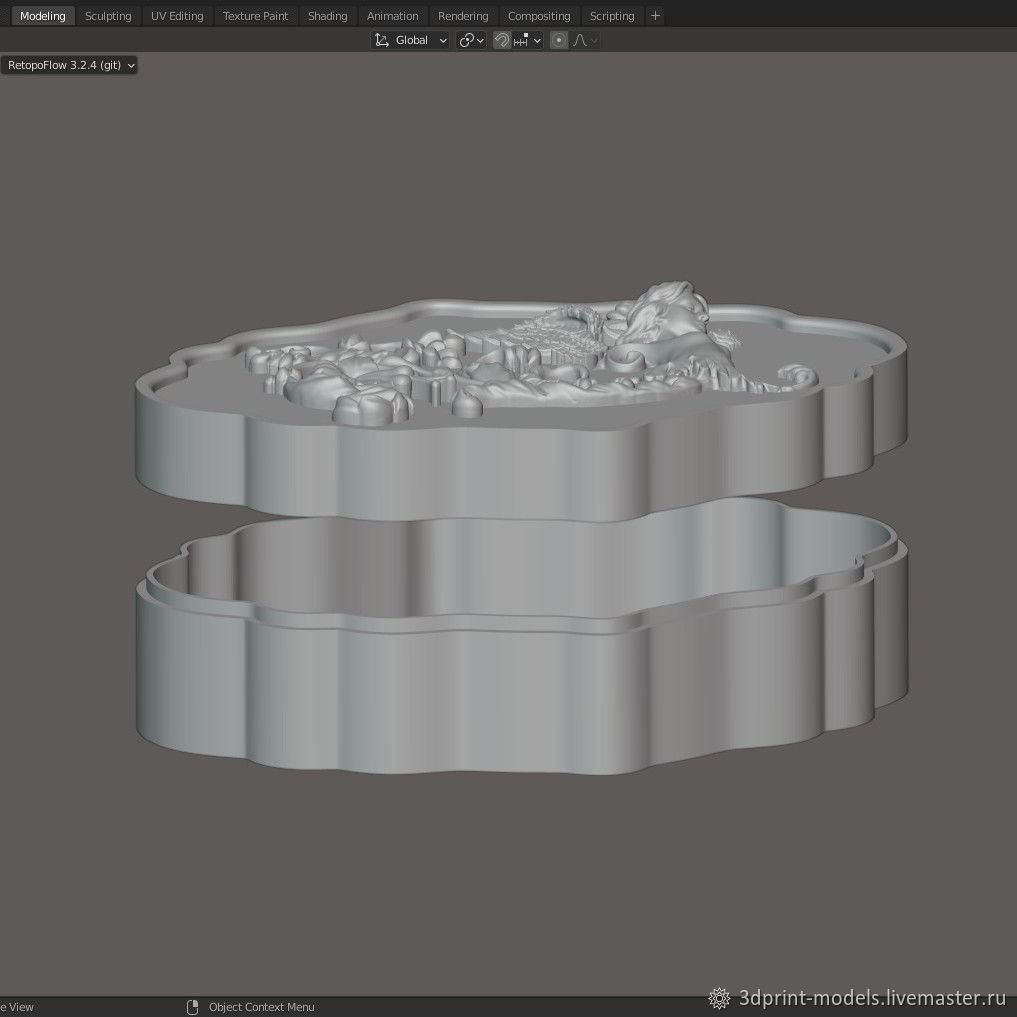Open the Sculpting workspace tab
This screenshot has height=1017, width=1017.
[108, 16]
